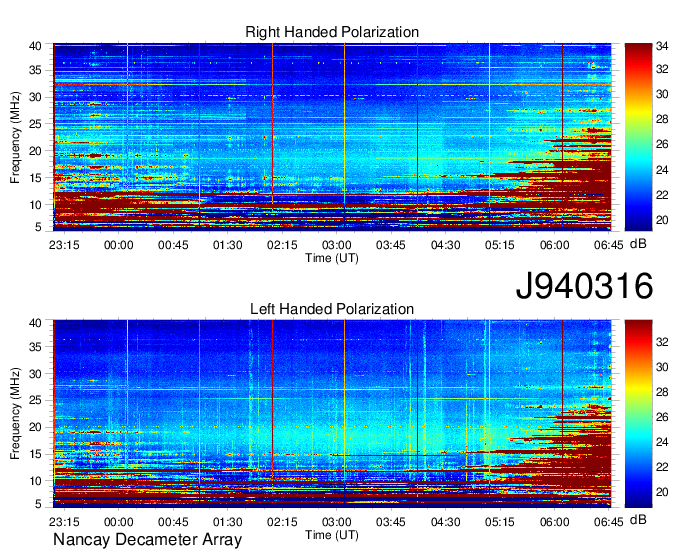Click the 40 MHz tick on Right Handed plot
The width and height of the screenshot is (680, 552).
coord(35,46)
